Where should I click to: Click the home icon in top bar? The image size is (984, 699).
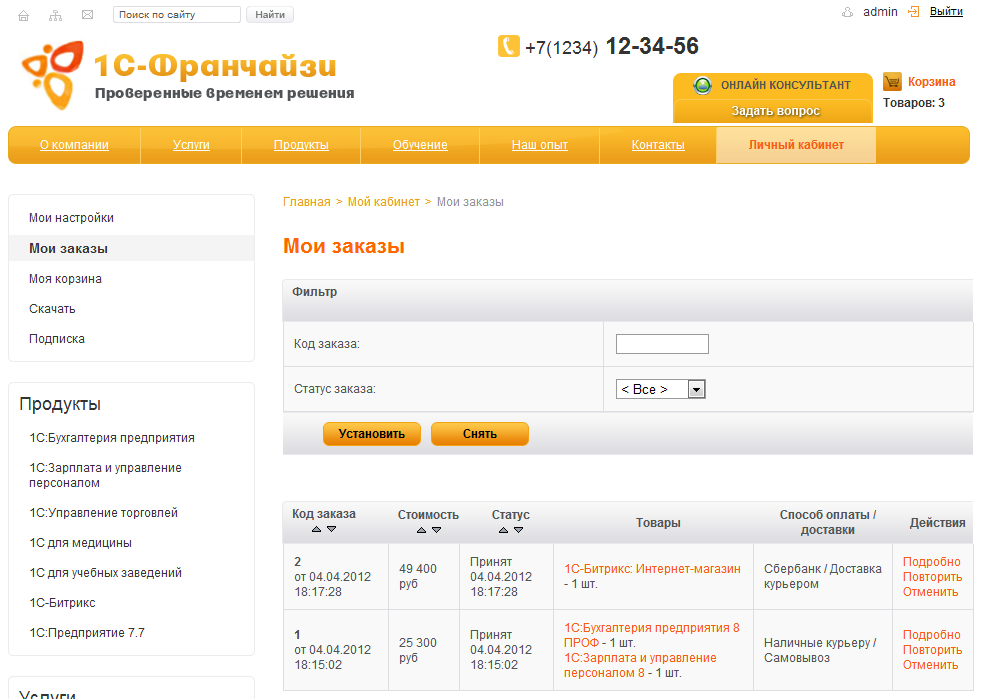click(24, 15)
